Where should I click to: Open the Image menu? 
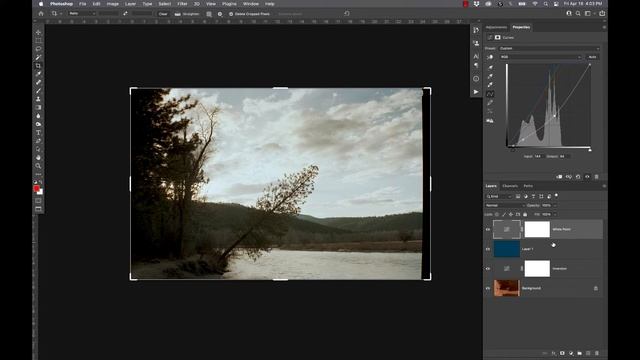113,4
